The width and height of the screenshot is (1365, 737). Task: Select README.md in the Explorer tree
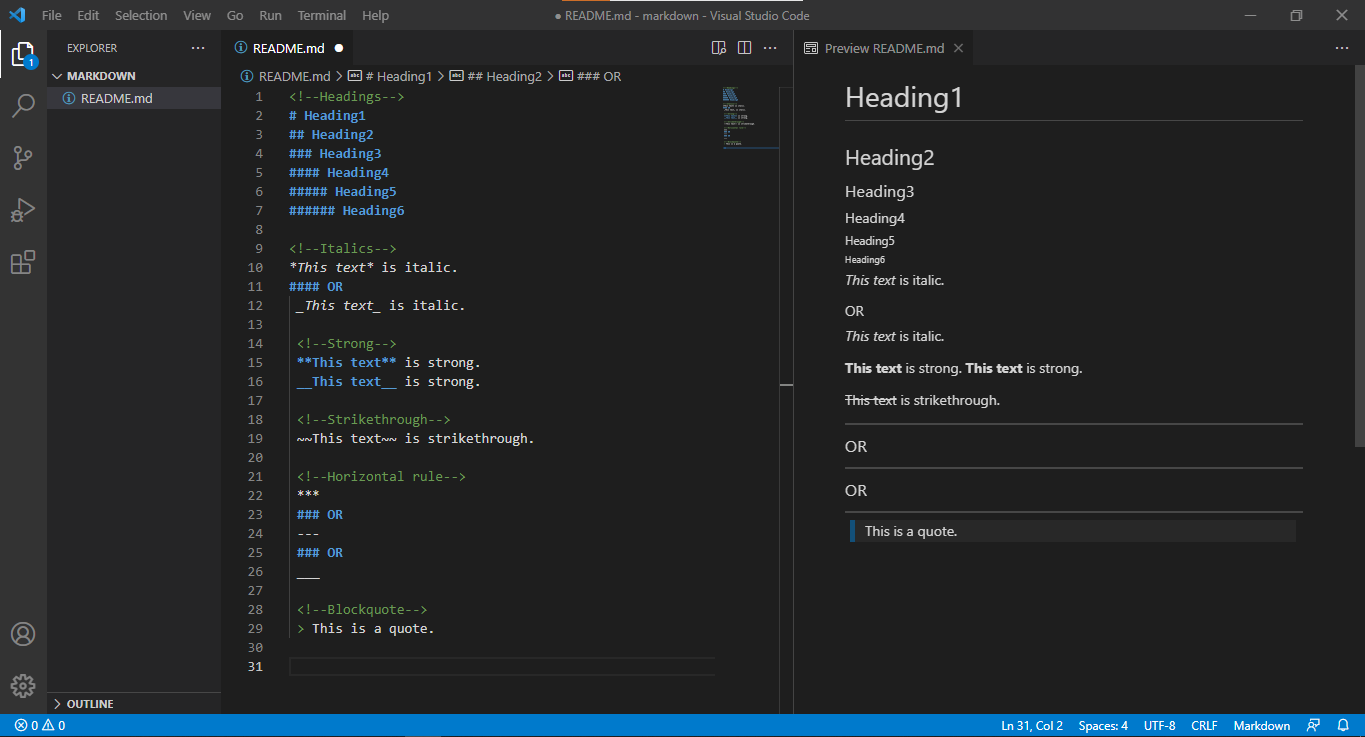(116, 98)
